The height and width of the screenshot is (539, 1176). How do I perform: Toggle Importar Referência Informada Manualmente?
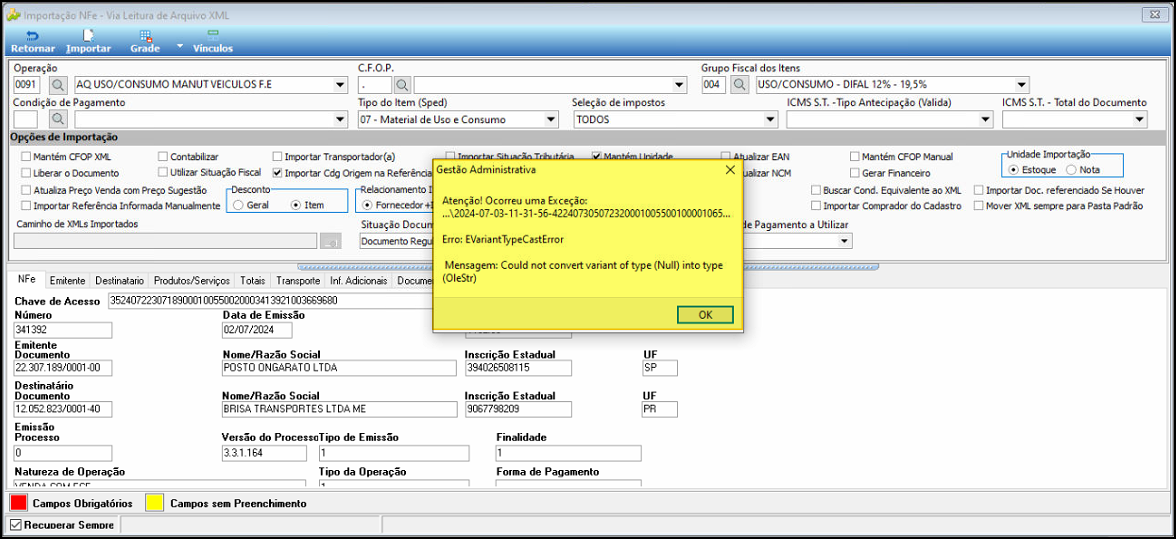(x=27, y=205)
